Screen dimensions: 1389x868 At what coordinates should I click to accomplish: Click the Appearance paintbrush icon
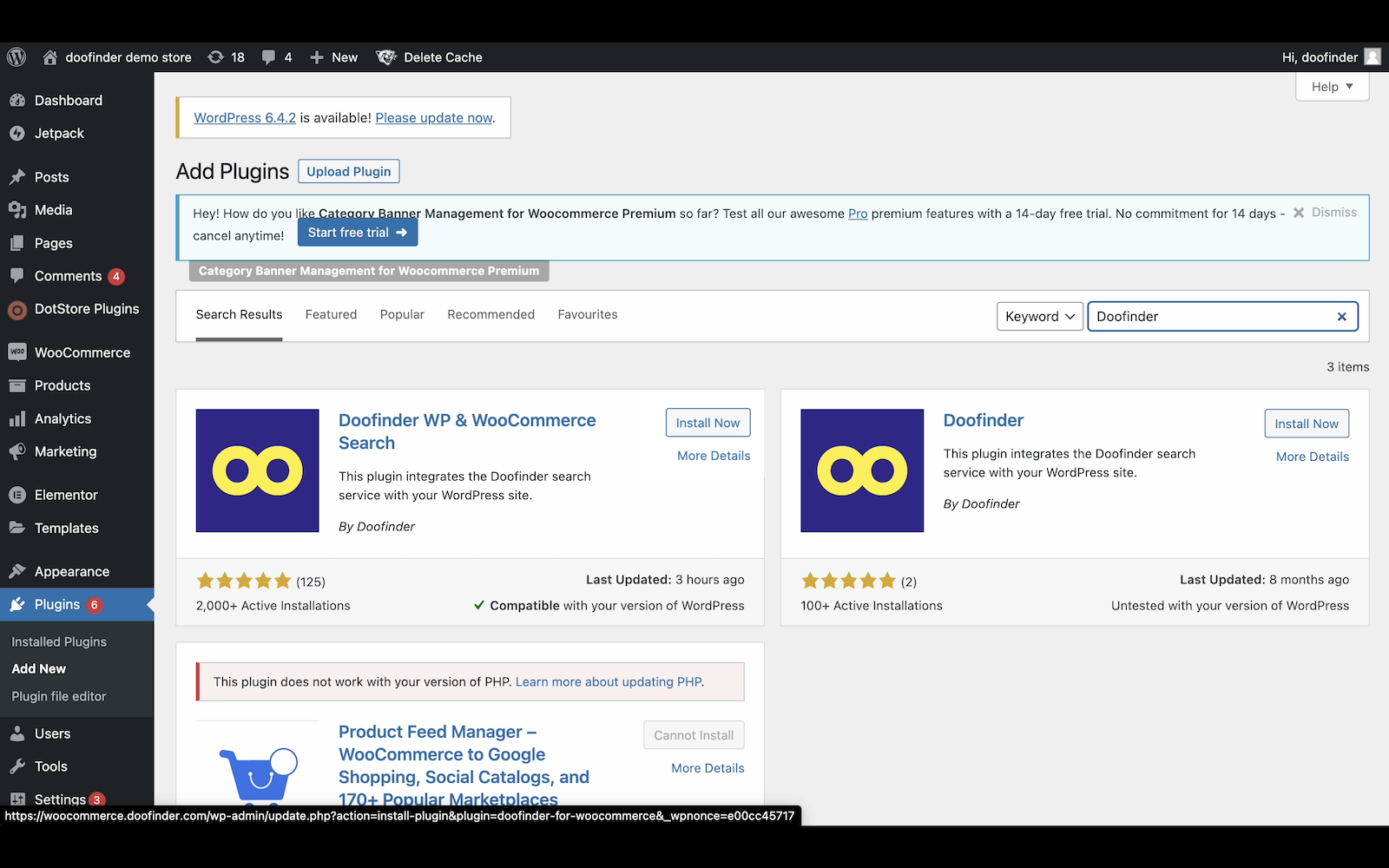[17, 571]
